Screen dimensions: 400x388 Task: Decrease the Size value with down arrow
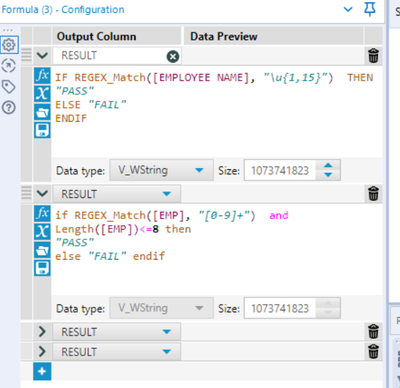tap(328, 175)
